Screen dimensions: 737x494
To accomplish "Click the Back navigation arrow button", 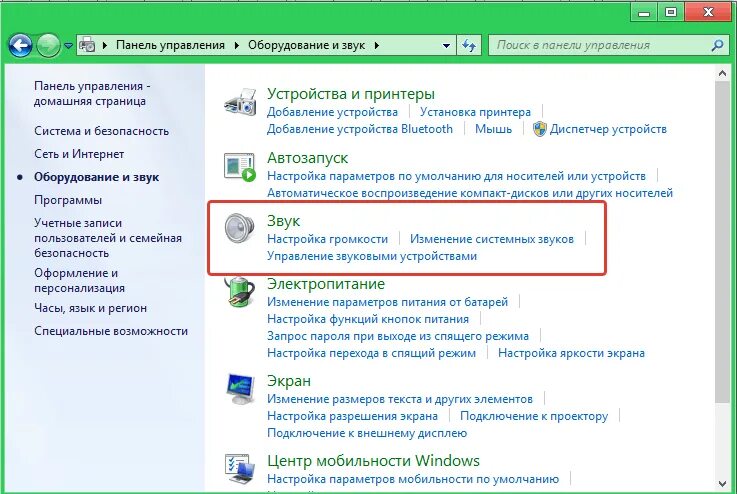I will (20, 46).
